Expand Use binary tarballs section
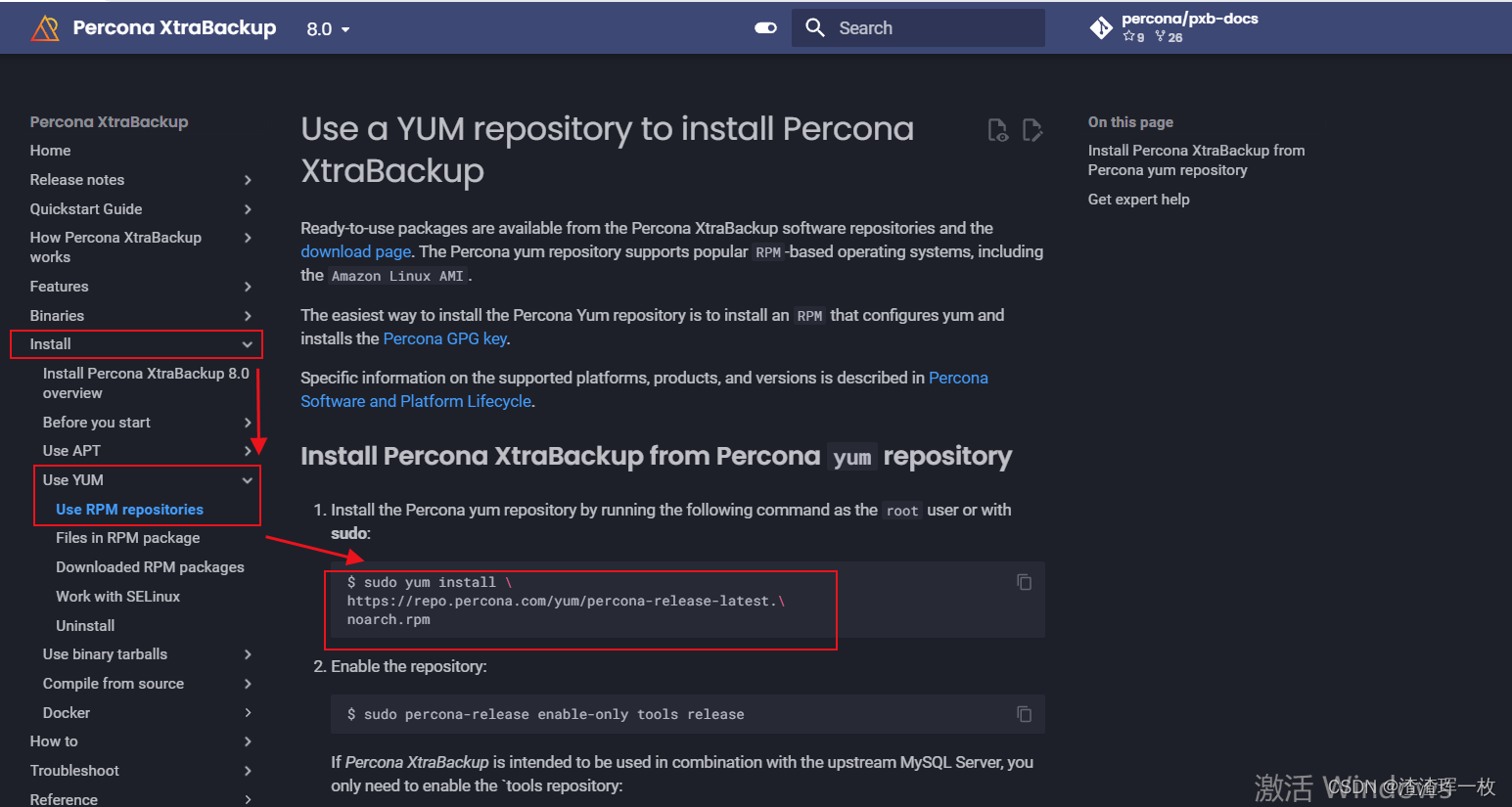The width and height of the screenshot is (1512, 807). 248,654
